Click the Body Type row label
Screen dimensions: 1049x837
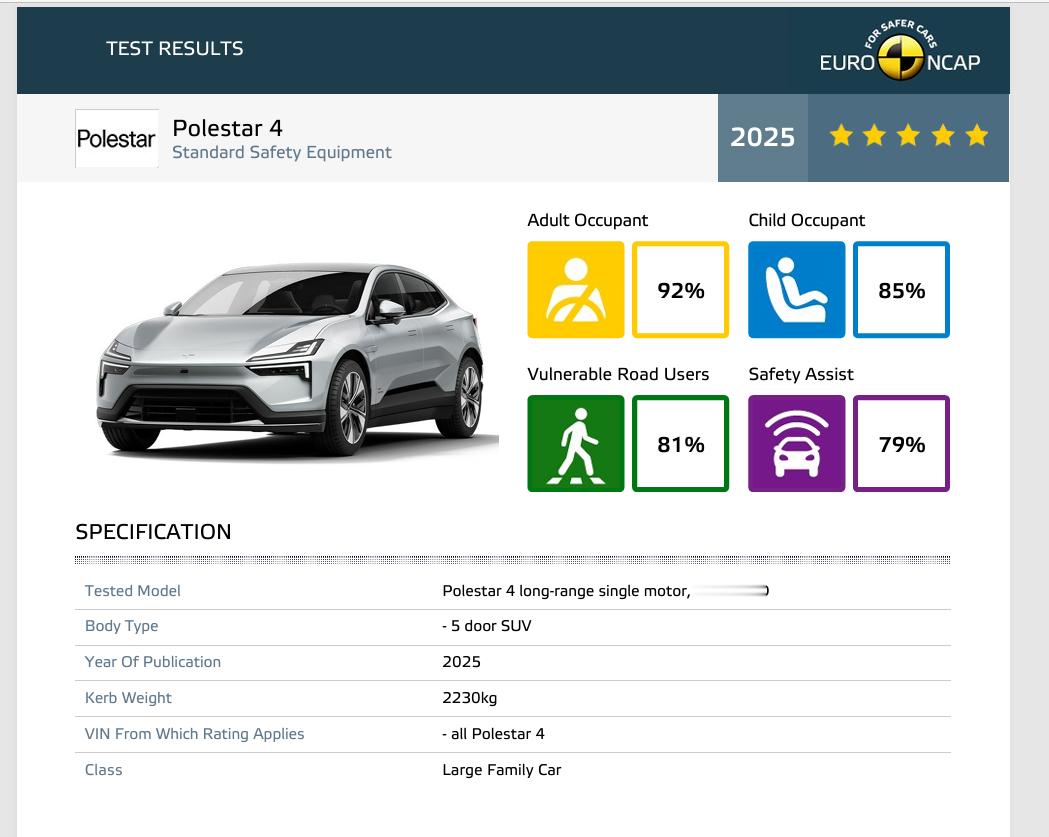(x=121, y=626)
